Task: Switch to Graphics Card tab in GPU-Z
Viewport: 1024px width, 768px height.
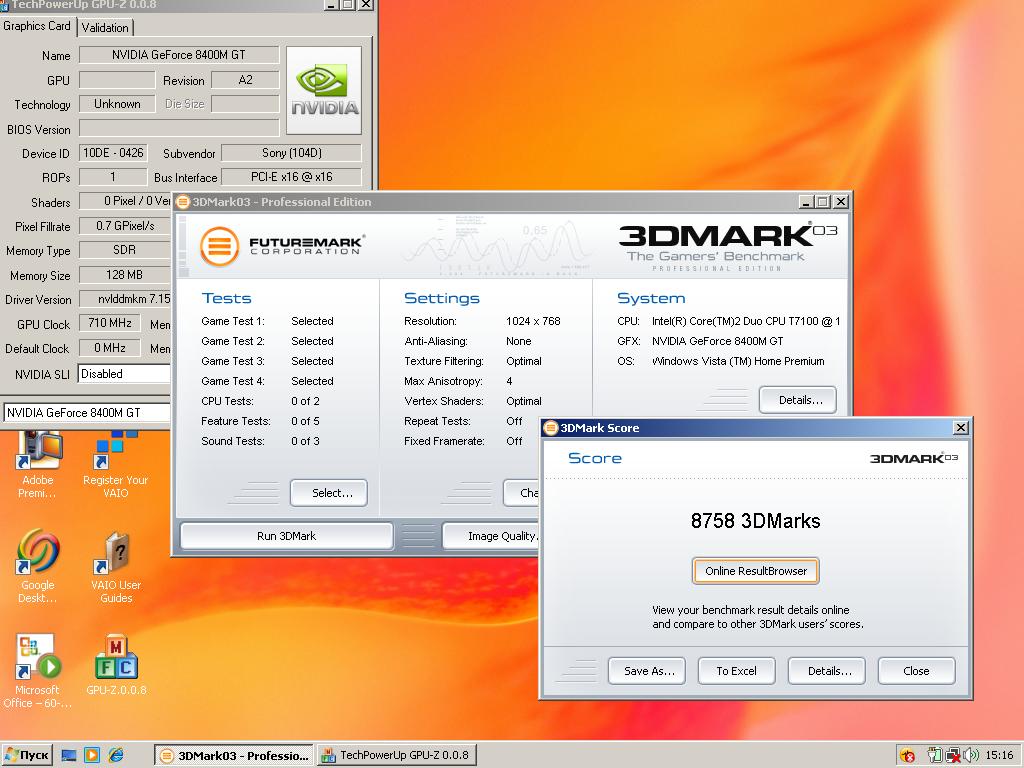Action: click(x=37, y=26)
